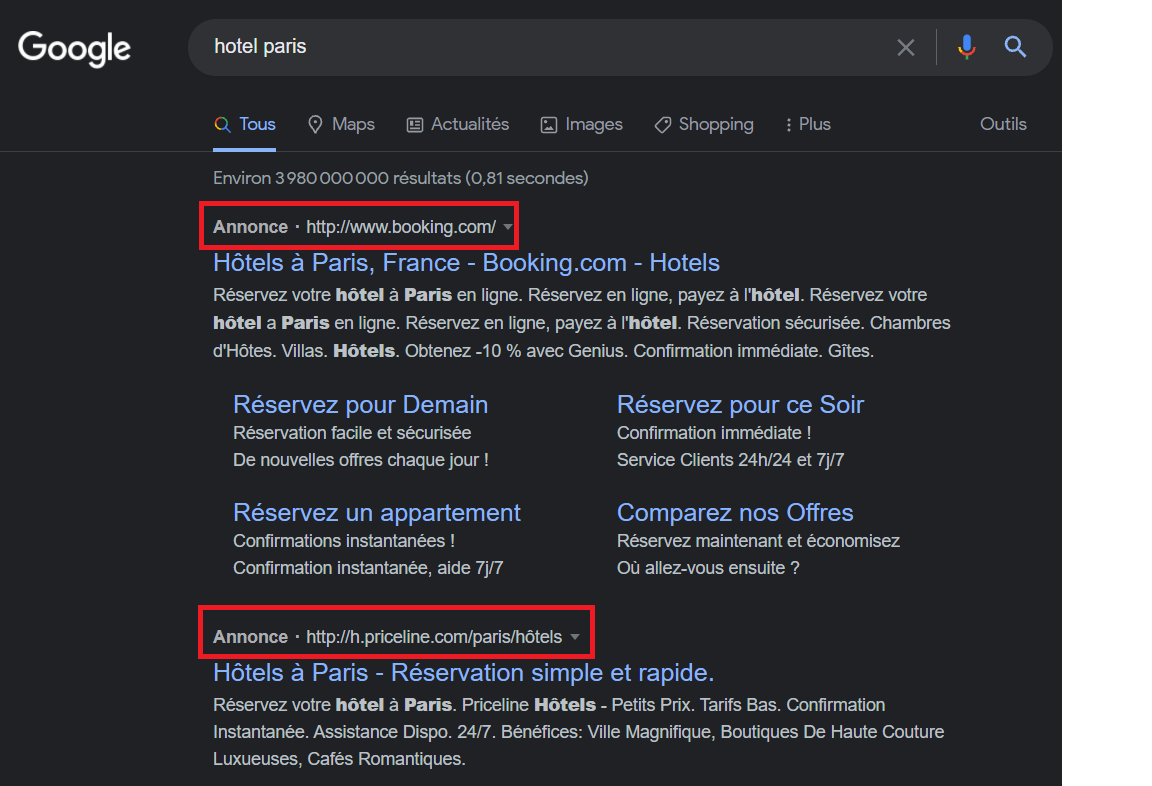Click the Shopping tag icon
This screenshot has height=786, width=1152.
[663, 125]
